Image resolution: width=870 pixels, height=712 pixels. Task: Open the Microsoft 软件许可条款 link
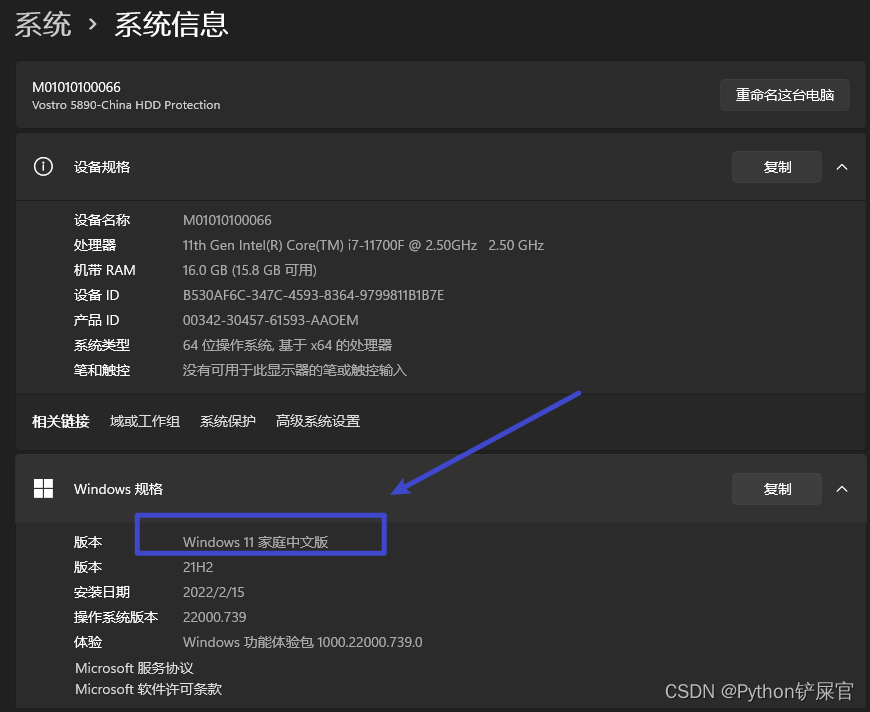tap(148, 689)
